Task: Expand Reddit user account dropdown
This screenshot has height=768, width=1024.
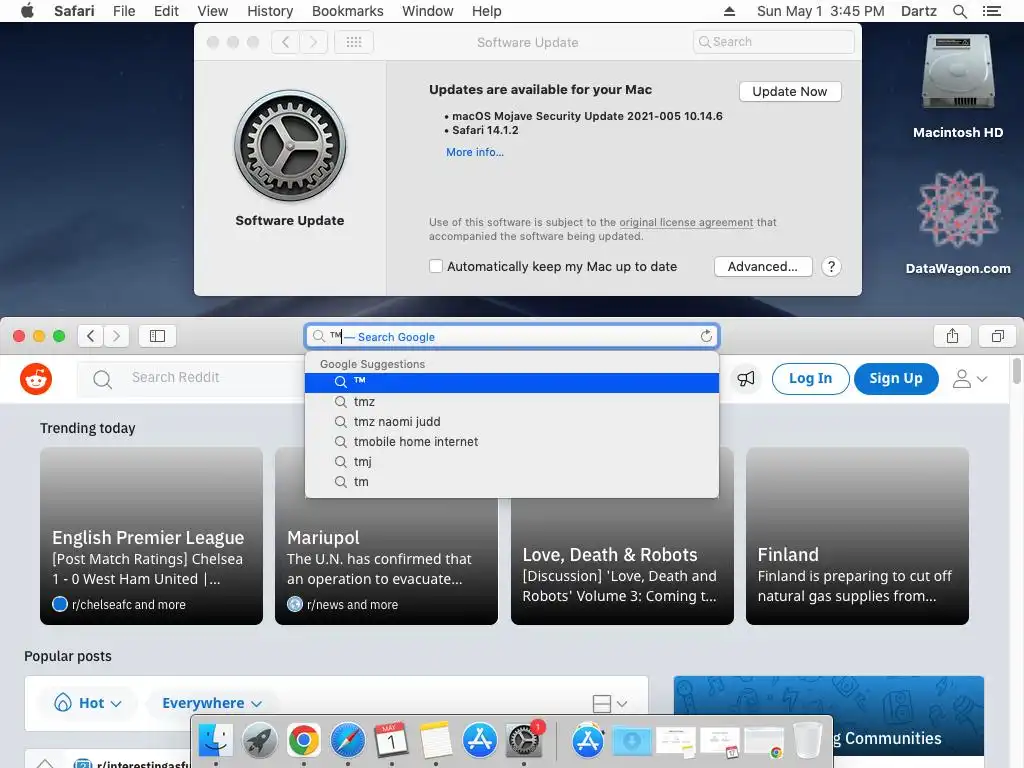Action: point(970,379)
